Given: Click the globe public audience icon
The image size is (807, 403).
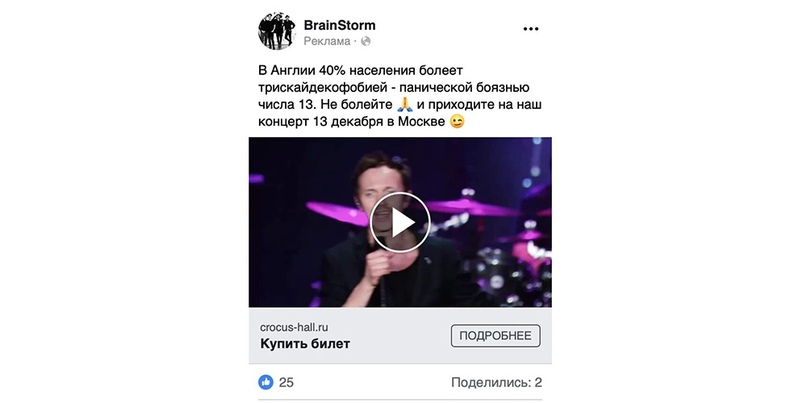Looking at the screenshot, I should [365, 41].
